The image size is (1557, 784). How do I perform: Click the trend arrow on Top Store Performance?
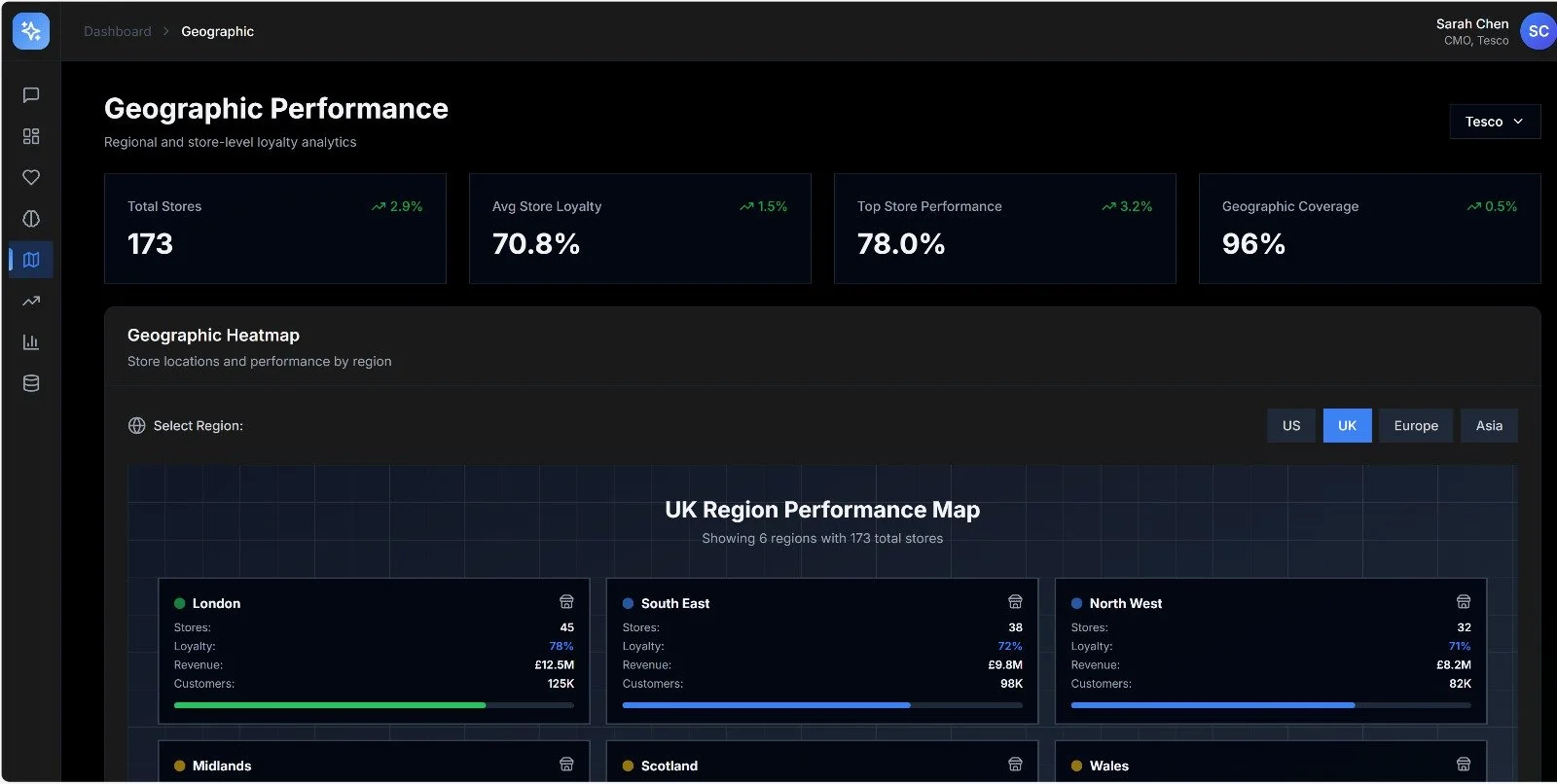1108,206
